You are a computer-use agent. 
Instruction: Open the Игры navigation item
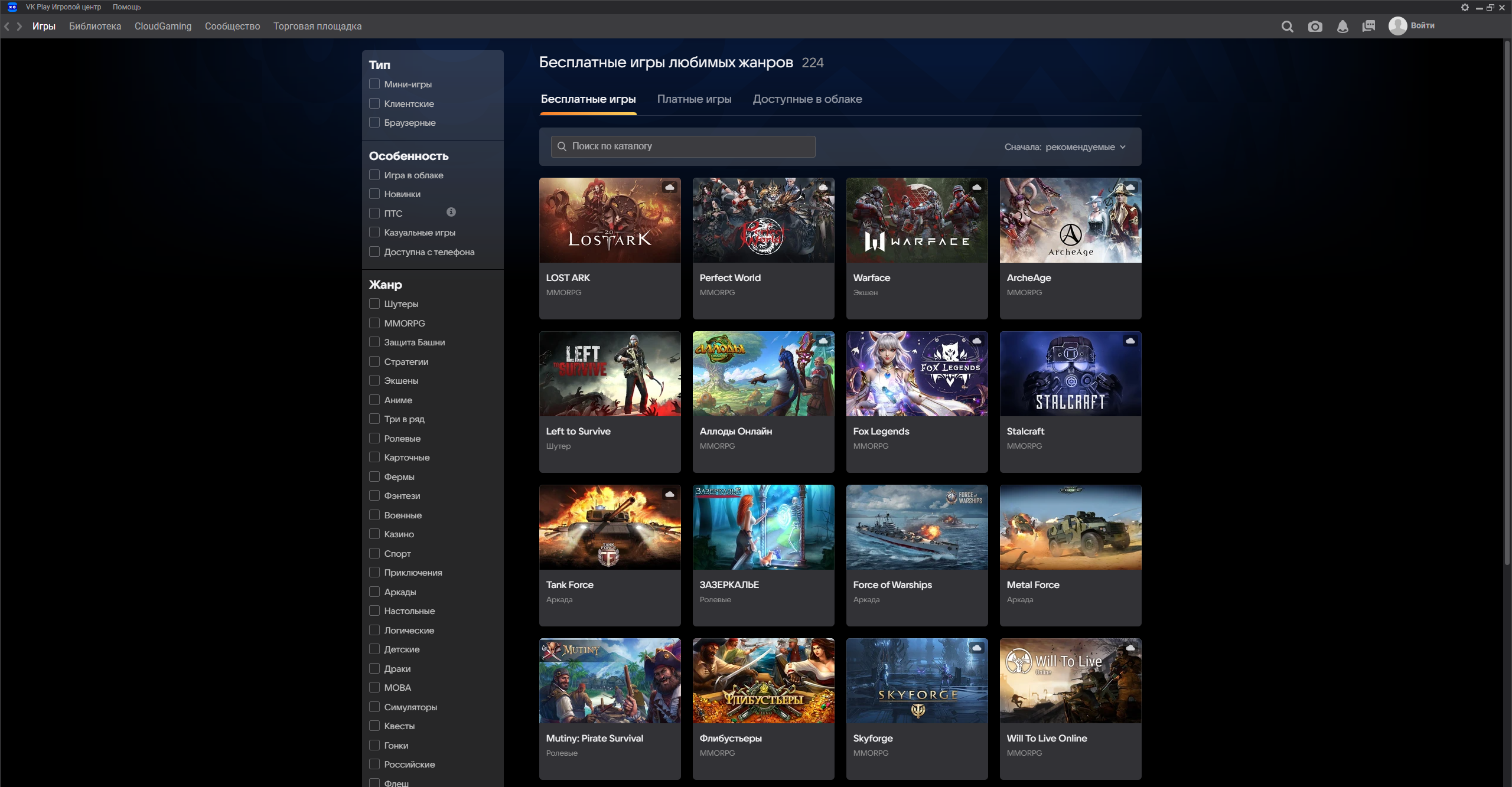tap(44, 27)
